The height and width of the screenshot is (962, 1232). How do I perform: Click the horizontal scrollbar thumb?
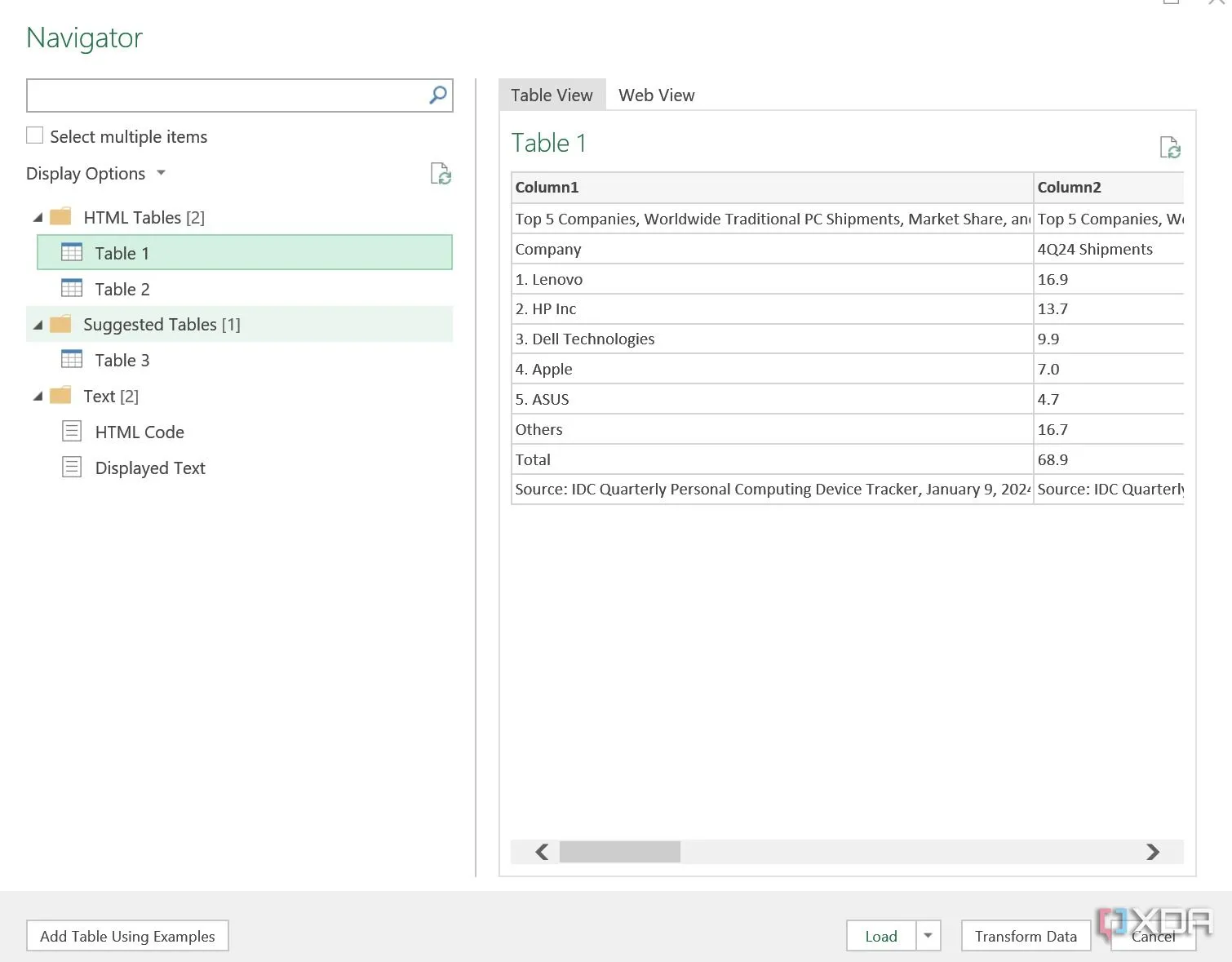(x=619, y=852)
